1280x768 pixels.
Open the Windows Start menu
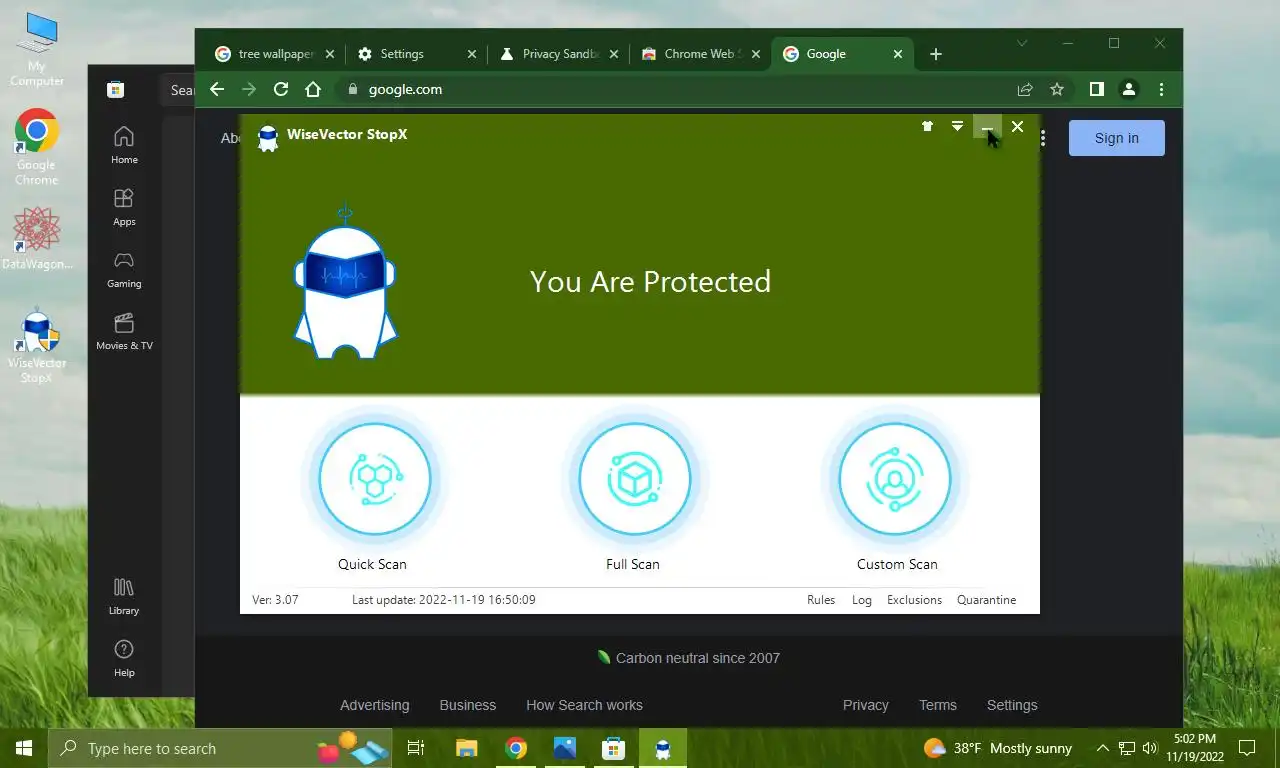pyautogui.click(x=24, y=748)
